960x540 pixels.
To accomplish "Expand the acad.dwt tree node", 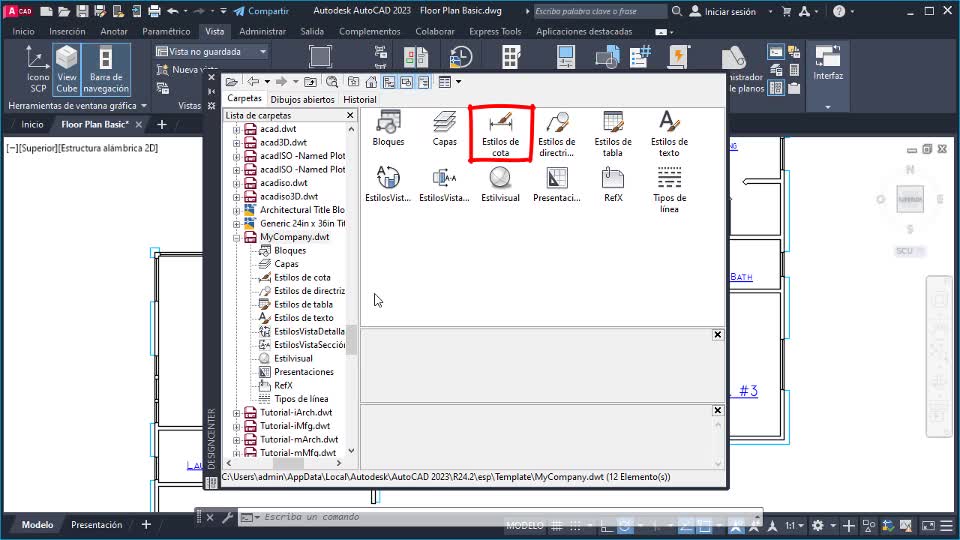I will pos(237,129).
